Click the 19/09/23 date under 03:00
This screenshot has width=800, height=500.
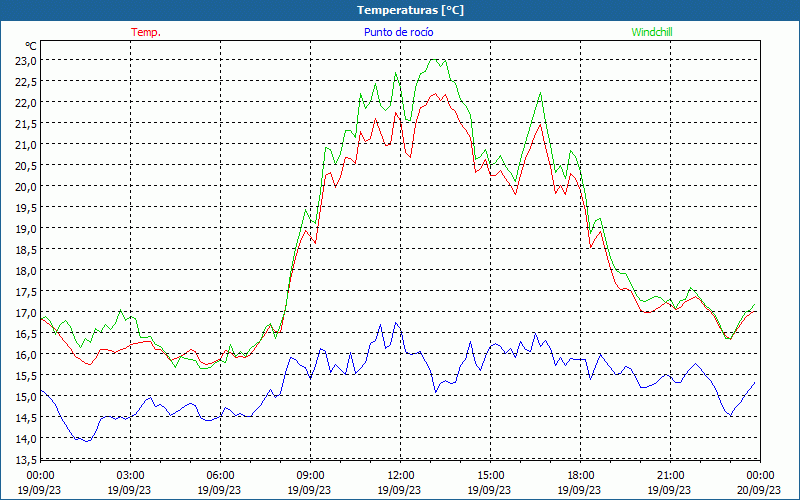129,490
